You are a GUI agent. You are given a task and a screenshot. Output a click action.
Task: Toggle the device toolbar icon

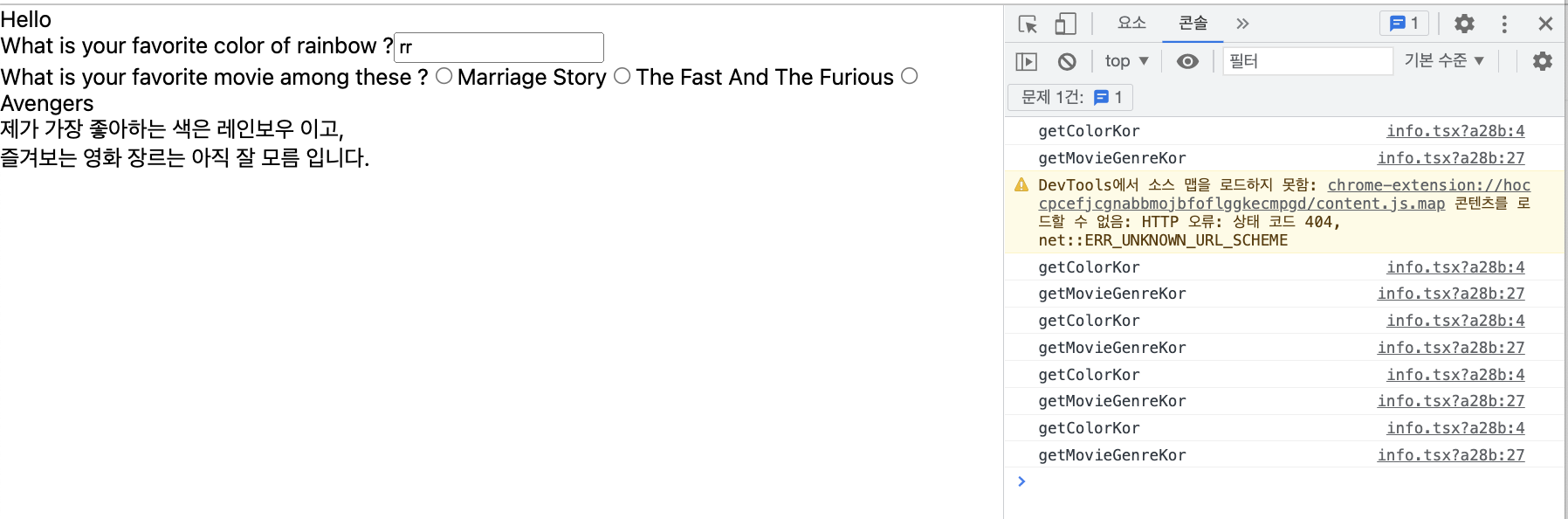coord(1065,24)
